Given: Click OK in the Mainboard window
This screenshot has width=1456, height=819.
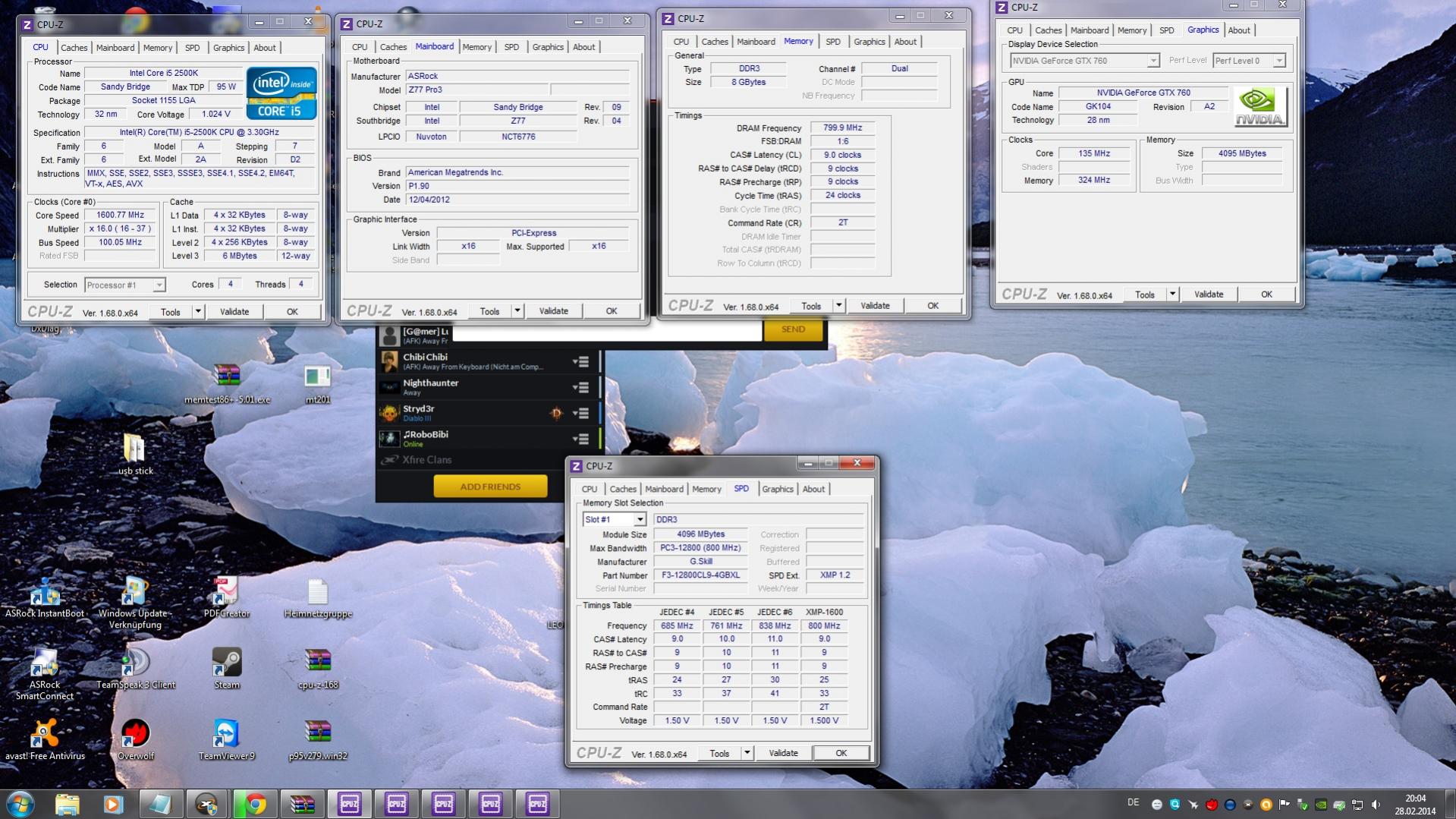Looking at the screenshot, I should (612, 311).
